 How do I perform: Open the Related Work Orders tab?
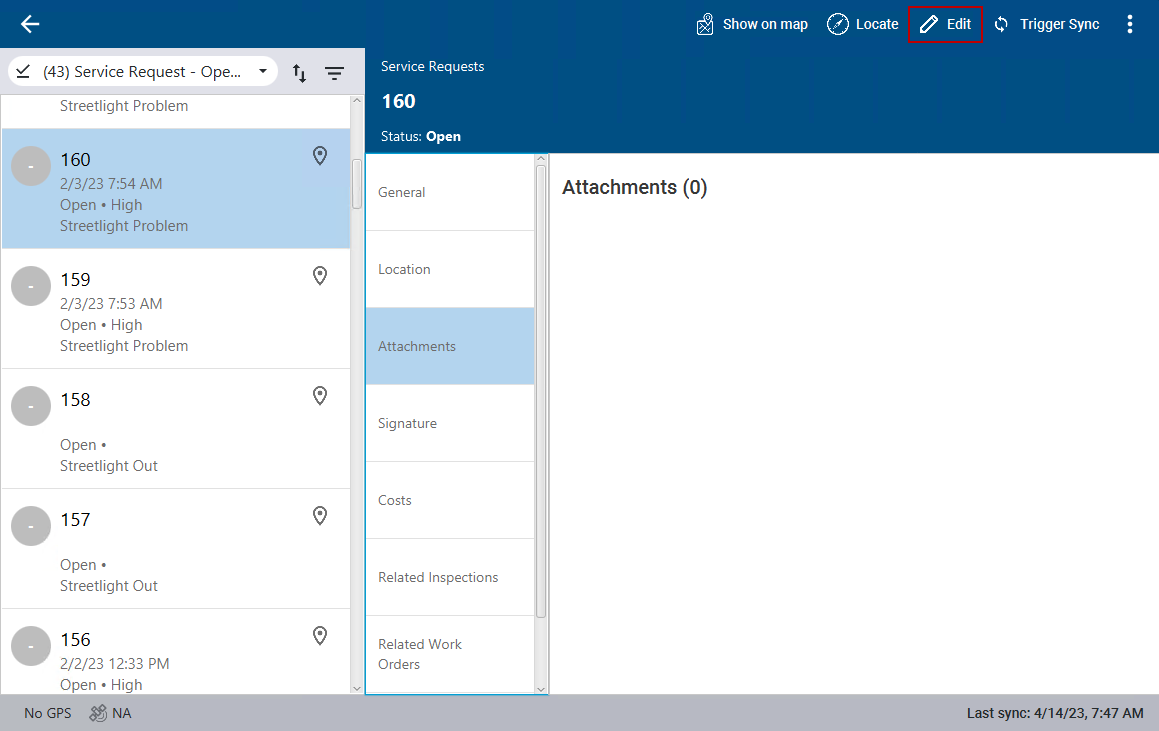[450, 654]
